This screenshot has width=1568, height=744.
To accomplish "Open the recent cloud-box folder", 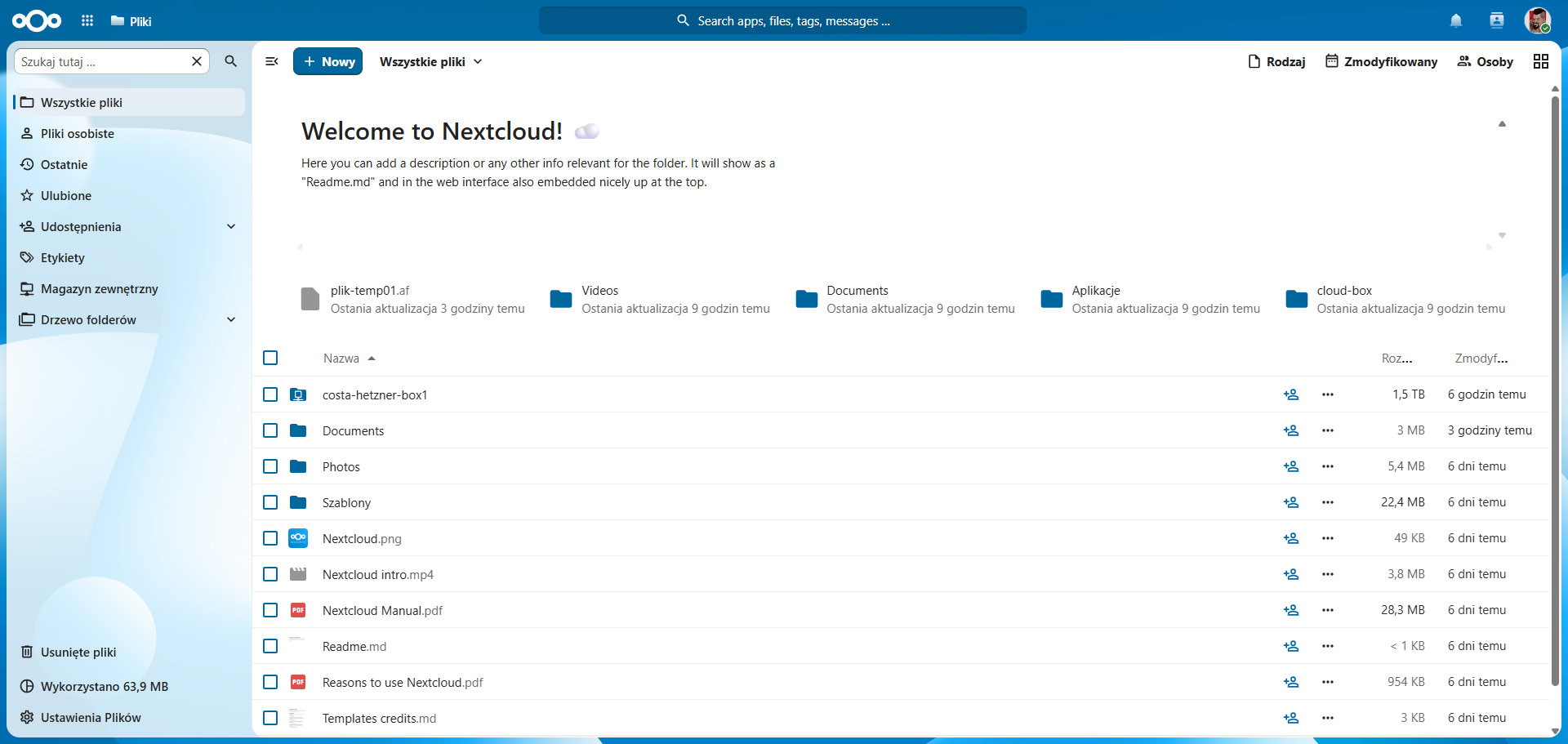I will coord(1395,299).
